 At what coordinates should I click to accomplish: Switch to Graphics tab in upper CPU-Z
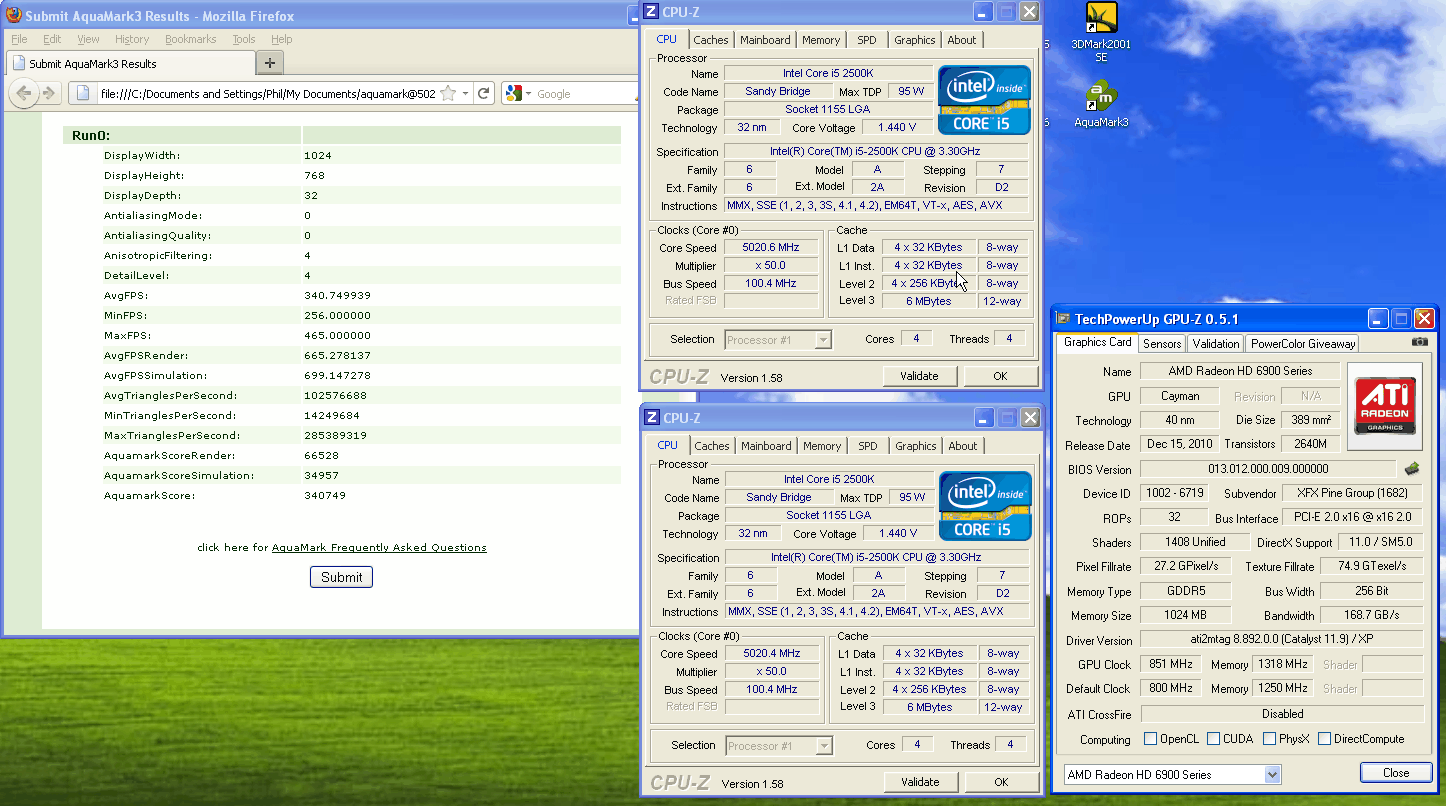(x=915, y=40)
